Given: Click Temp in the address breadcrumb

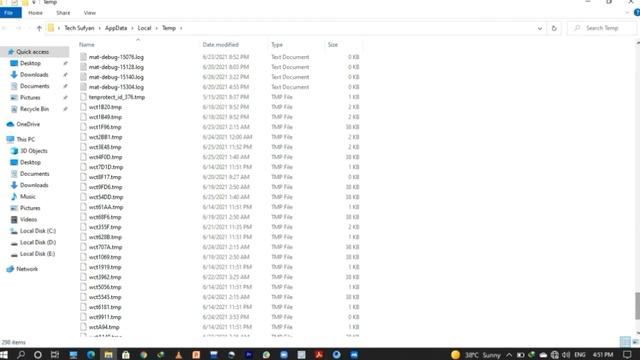Looking at the screenshot, I should pyautogui.click(x=169, y=28).
